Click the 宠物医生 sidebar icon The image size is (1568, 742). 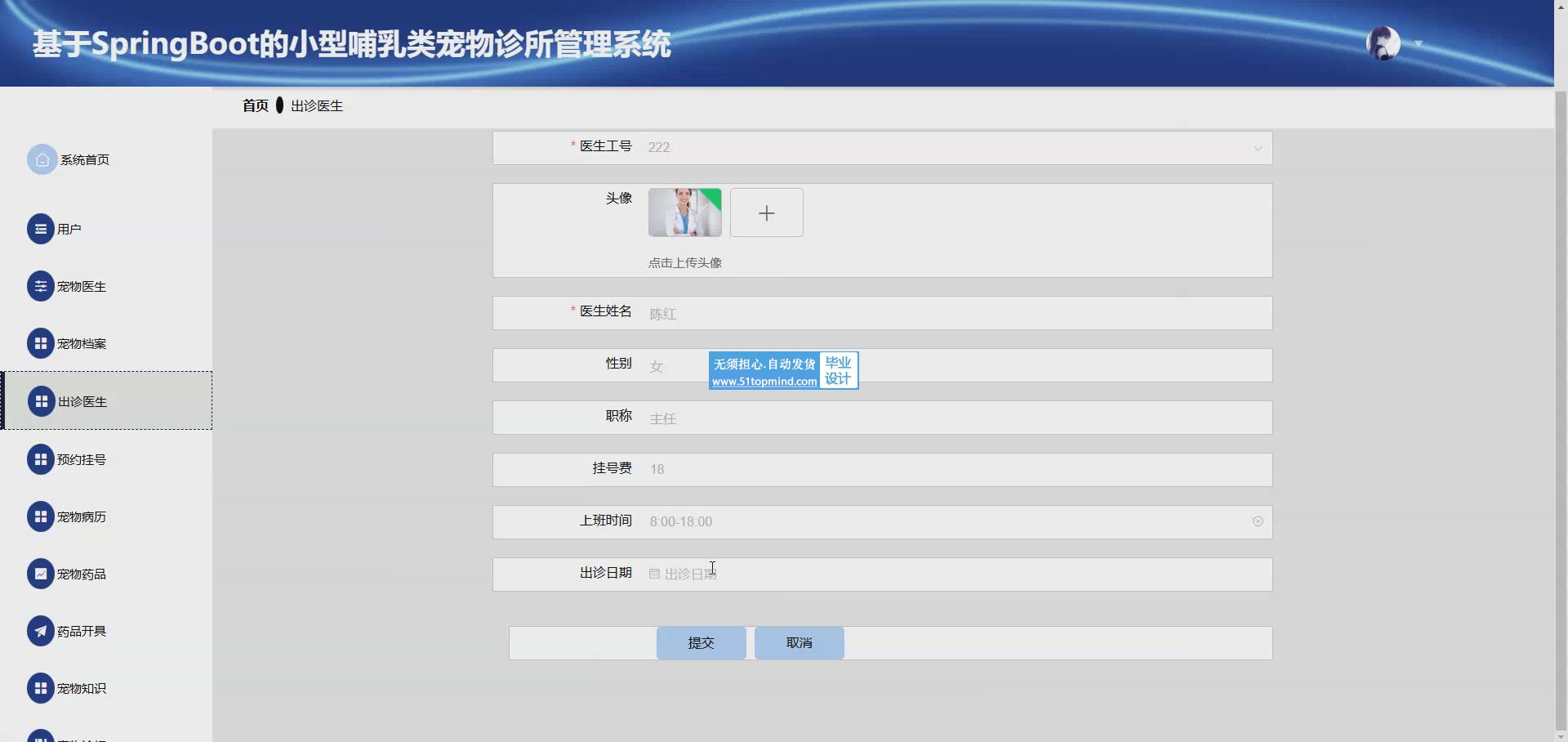click(x=41, y=286)
